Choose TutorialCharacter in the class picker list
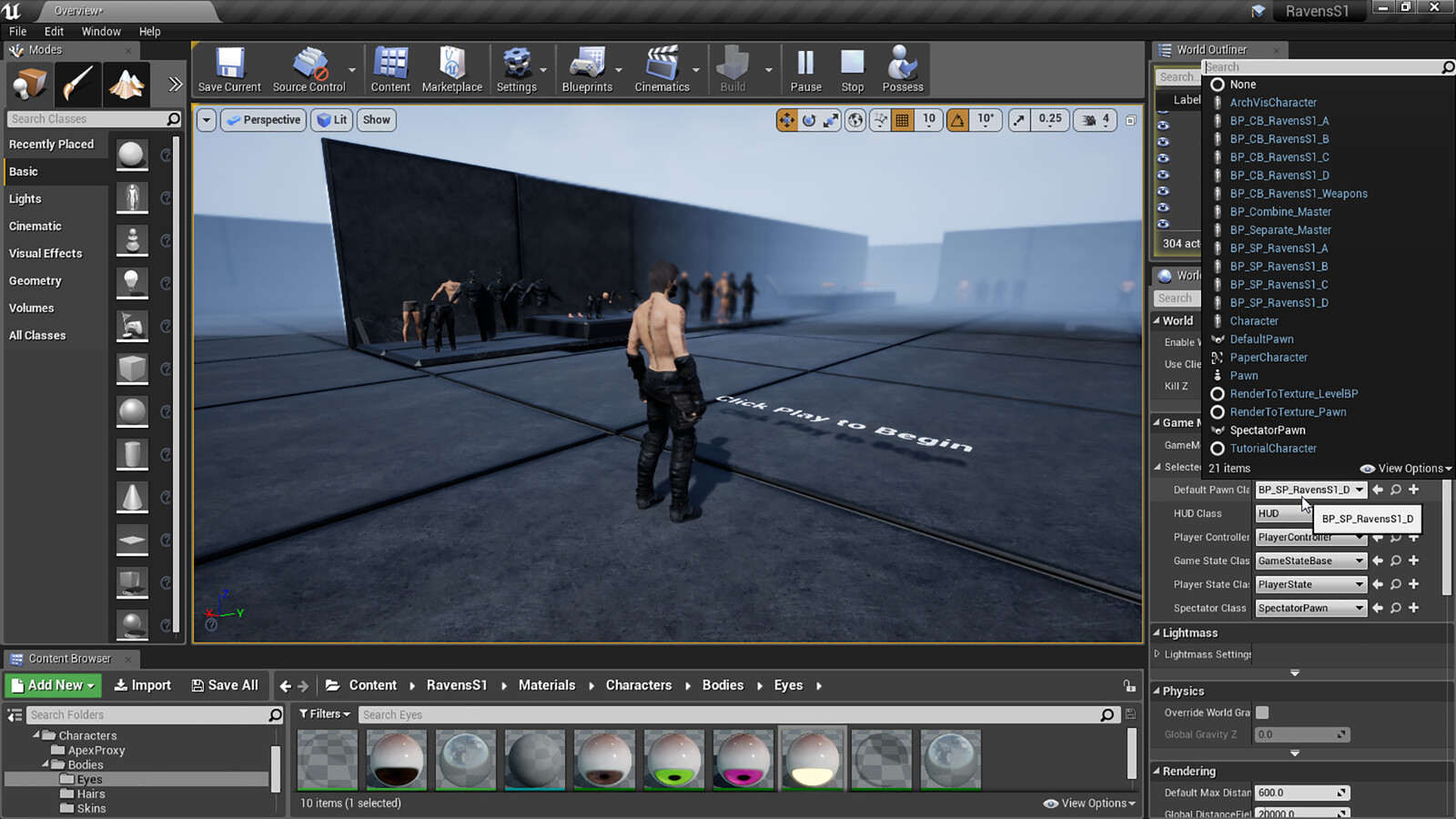 pos(1273,449)
